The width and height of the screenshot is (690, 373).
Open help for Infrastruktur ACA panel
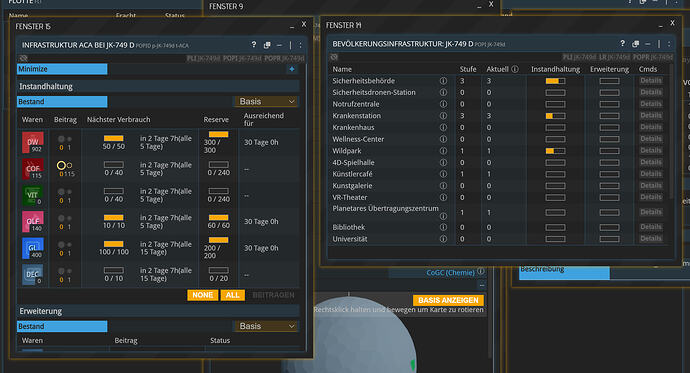(253, 44)
